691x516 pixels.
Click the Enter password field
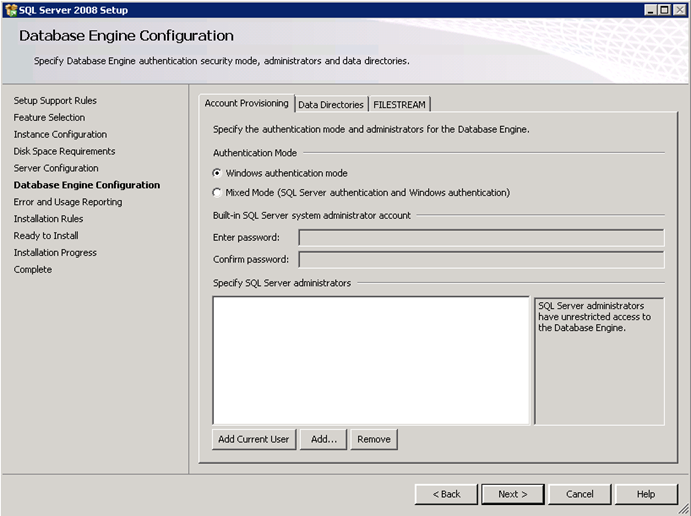[x=481, y=238]
